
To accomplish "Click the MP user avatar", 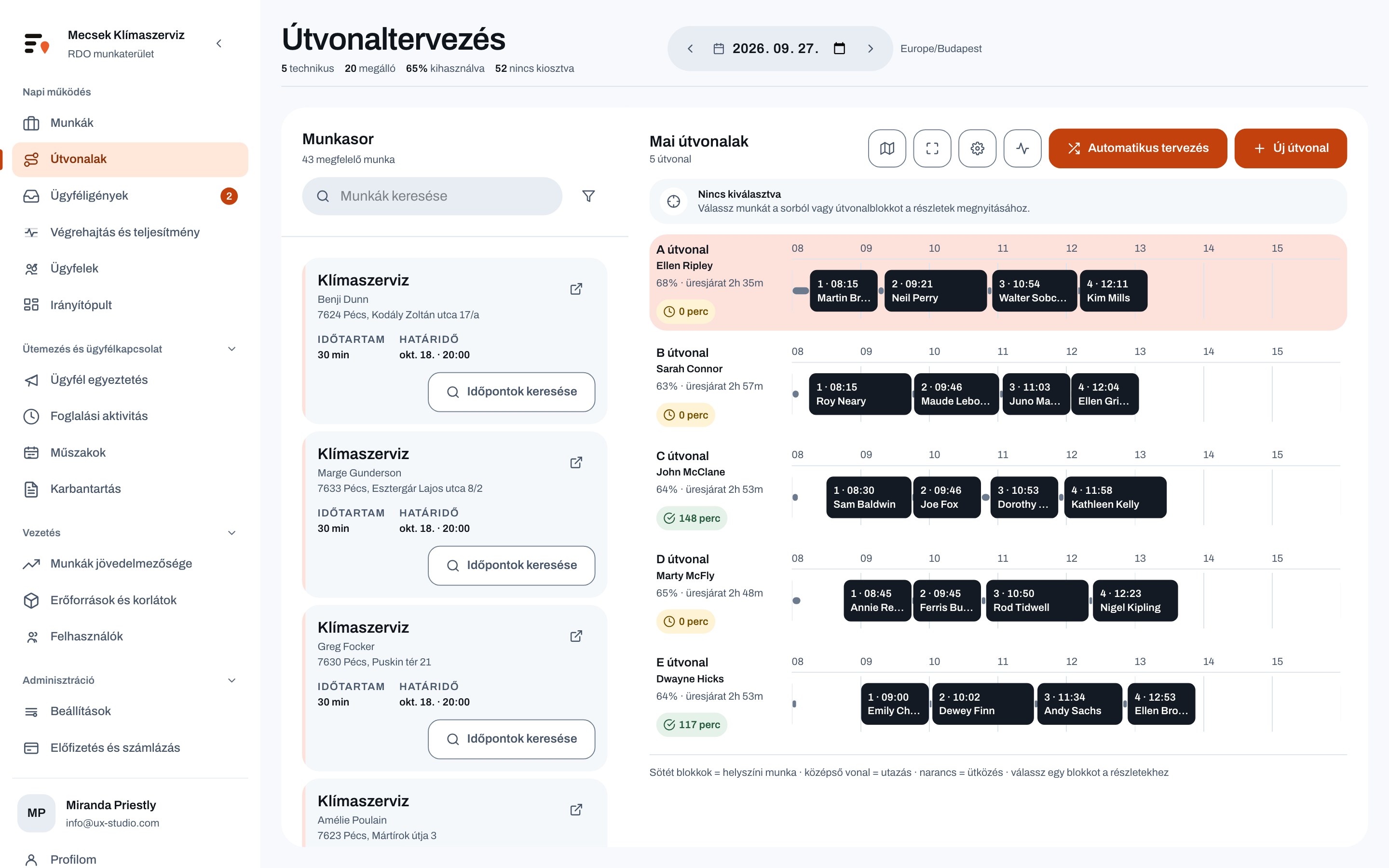I will [36, 813].
